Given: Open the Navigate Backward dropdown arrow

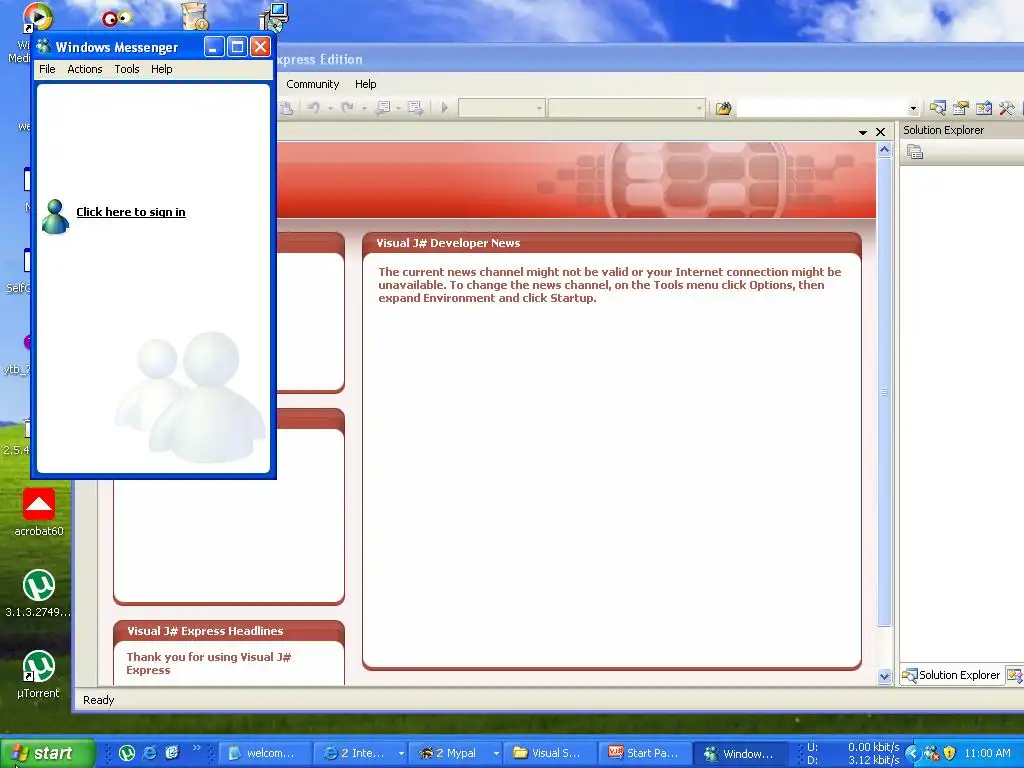Looking at the screenshot, I should point(398,108).
